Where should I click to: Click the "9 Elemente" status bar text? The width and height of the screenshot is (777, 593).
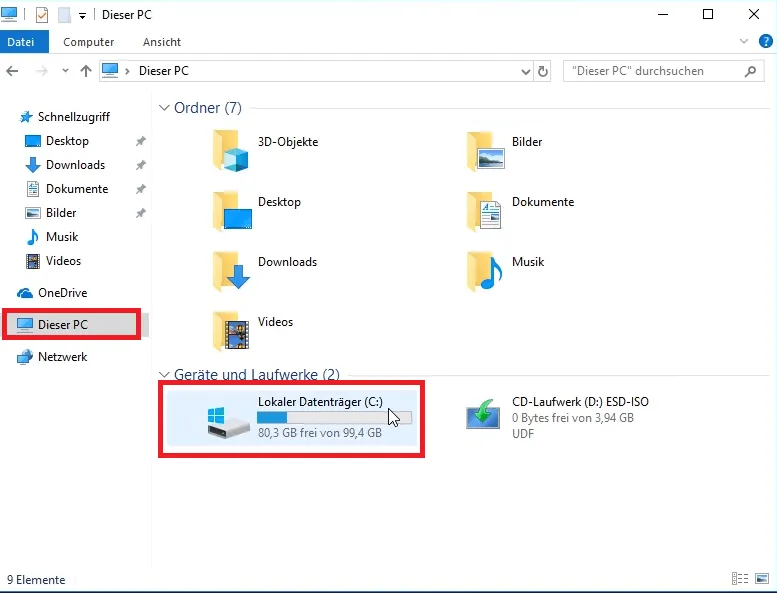36,580
